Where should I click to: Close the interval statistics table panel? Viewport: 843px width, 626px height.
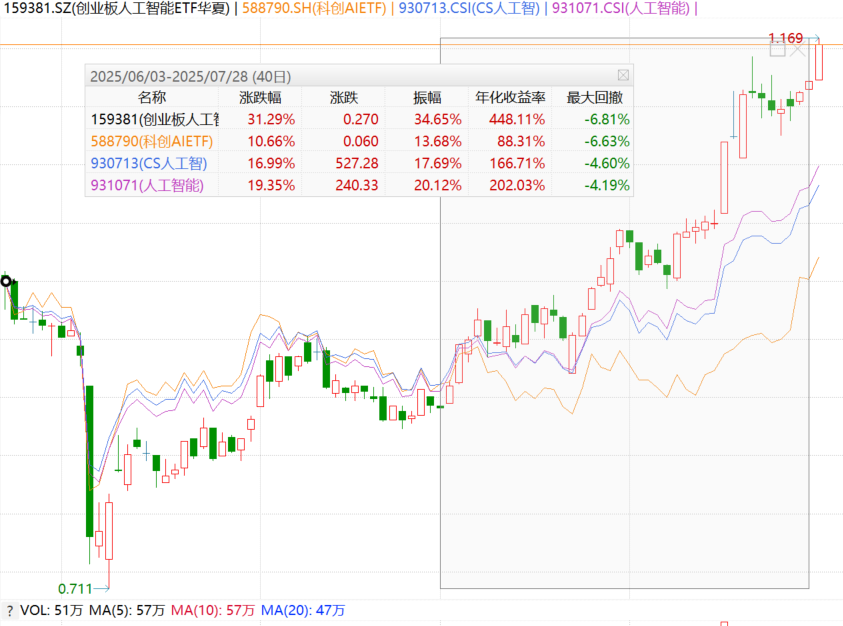tap(623, 75)
